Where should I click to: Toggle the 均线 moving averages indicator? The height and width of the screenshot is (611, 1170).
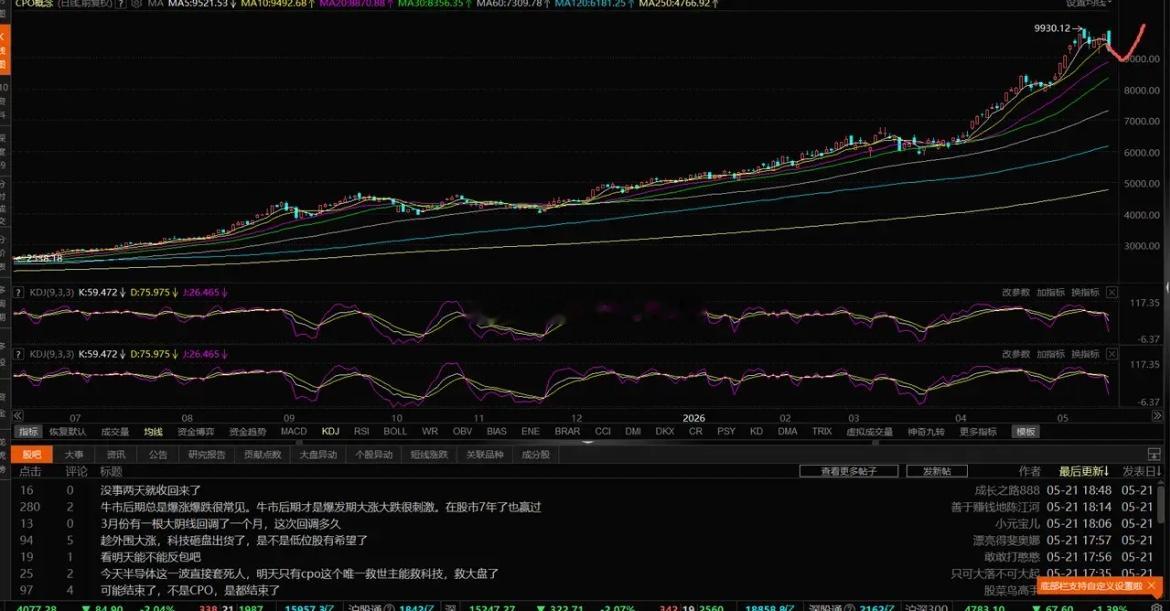pos(154,432)
